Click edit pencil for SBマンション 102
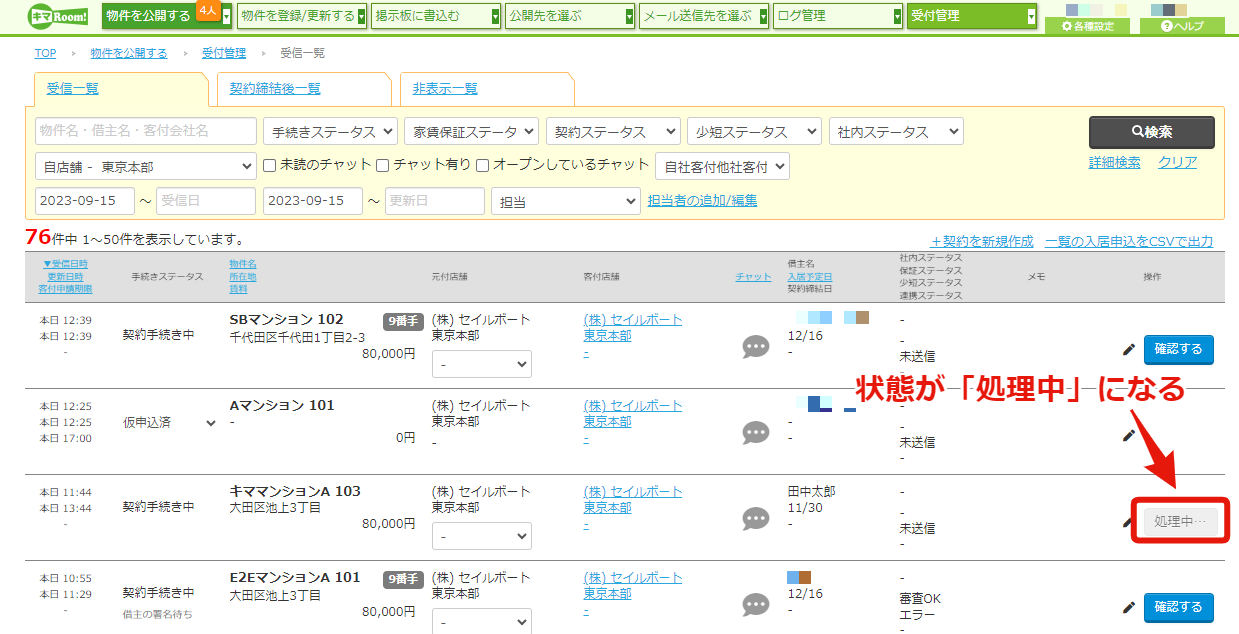The height and width of the screenshot is (634, 1239). (1129, 349)
